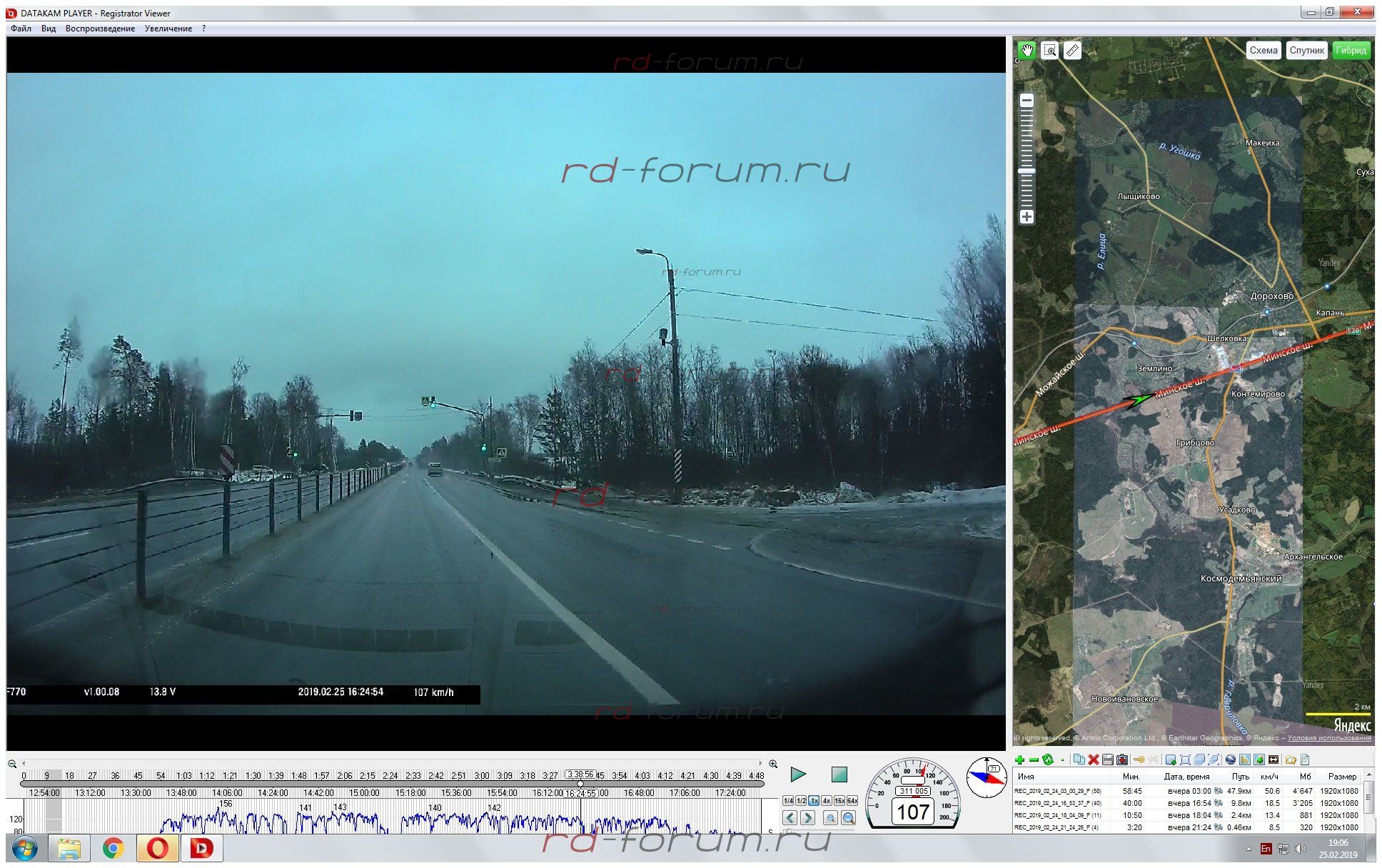Set playback speed to 4x

(826, 801)
